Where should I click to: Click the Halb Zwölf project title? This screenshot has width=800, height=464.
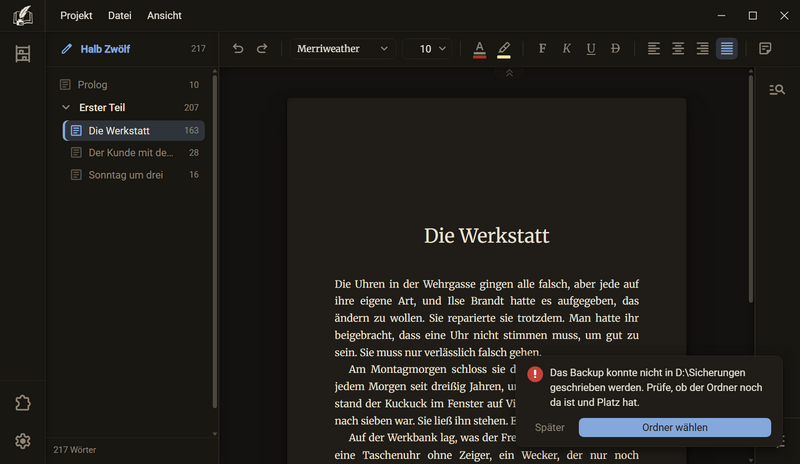tap(105, 49)
